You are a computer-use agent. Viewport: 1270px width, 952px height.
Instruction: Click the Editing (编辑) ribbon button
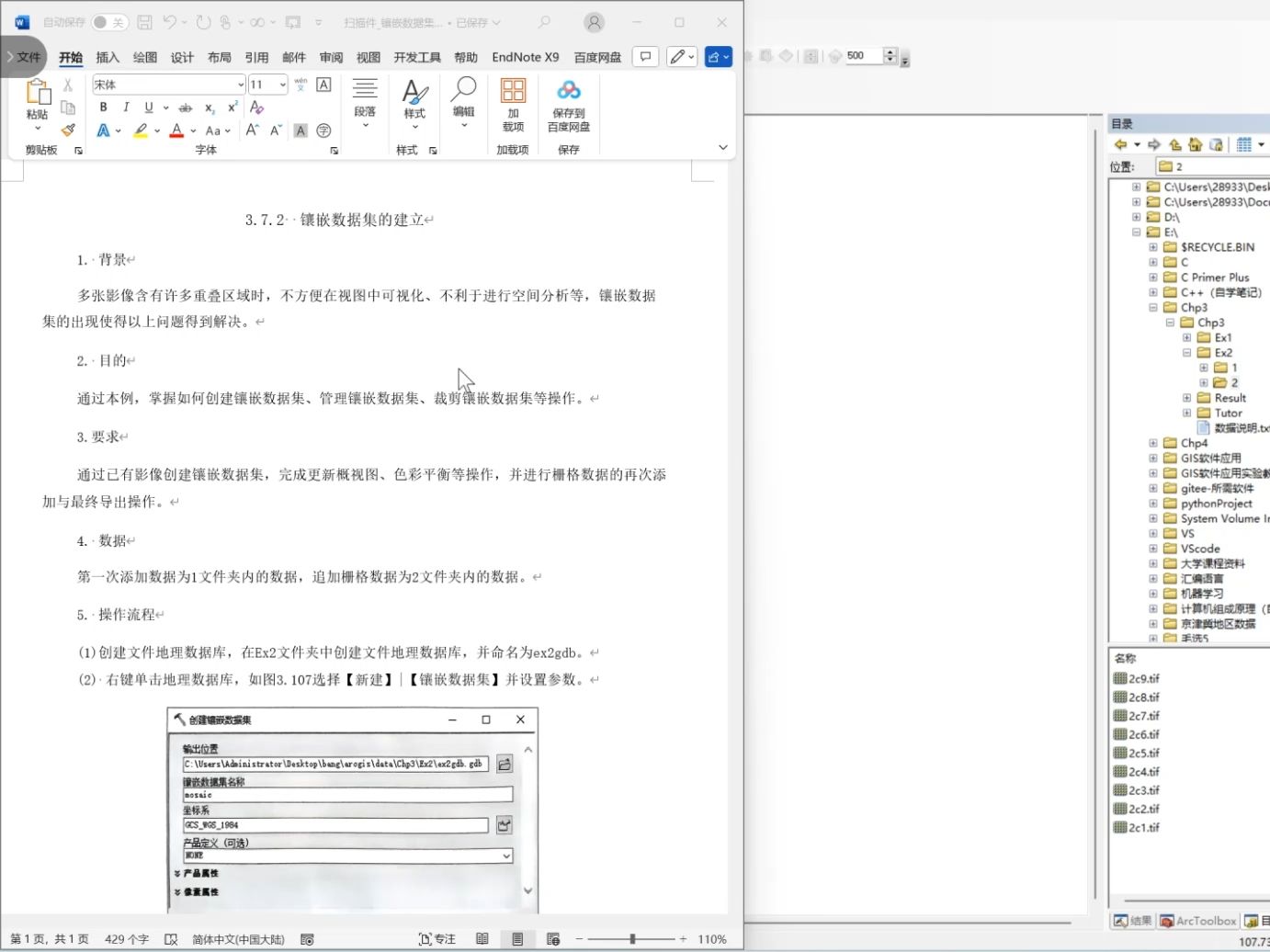click(463, 103)
